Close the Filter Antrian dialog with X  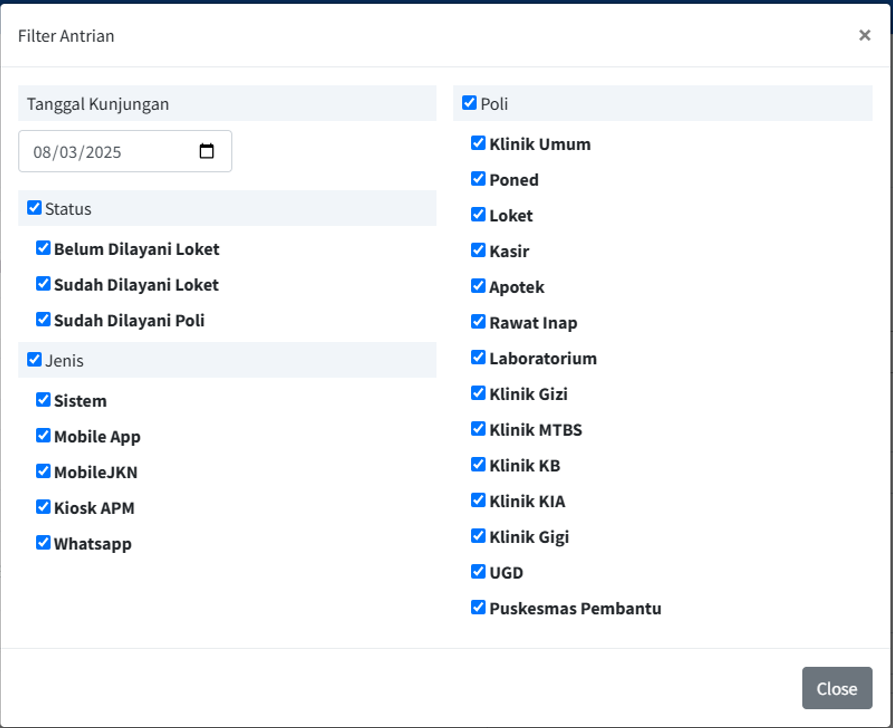pos(864,35)
